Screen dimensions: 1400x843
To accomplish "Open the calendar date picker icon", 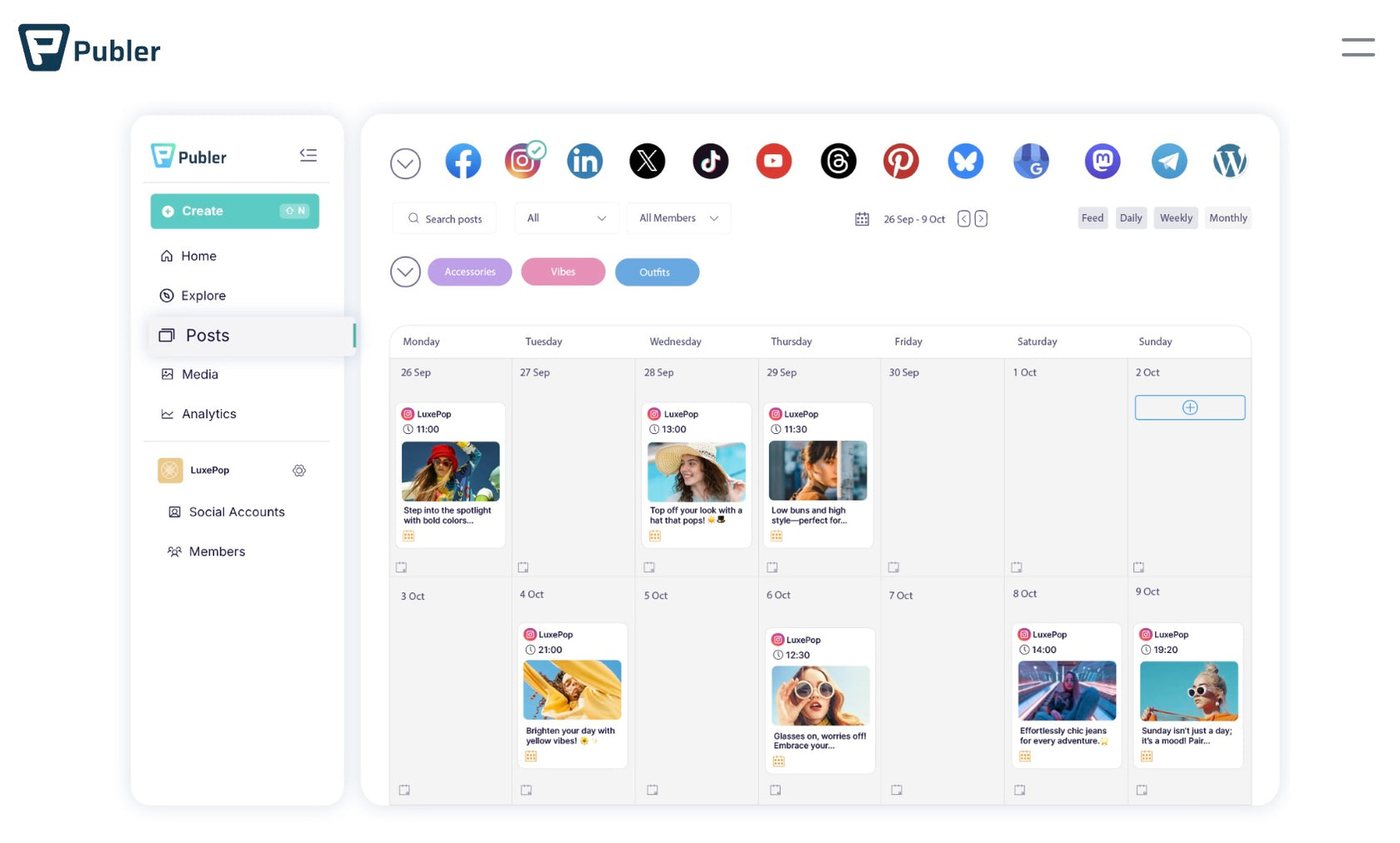I will coord(862,219).
